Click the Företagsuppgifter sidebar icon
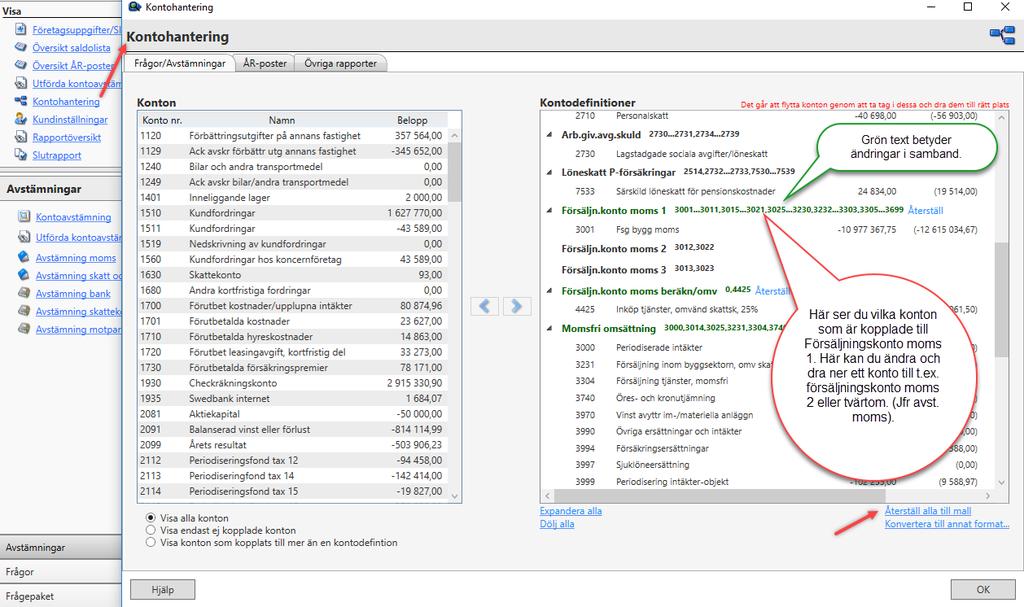The height and width of the screenshot is (607, 1024). click(21, 29)
